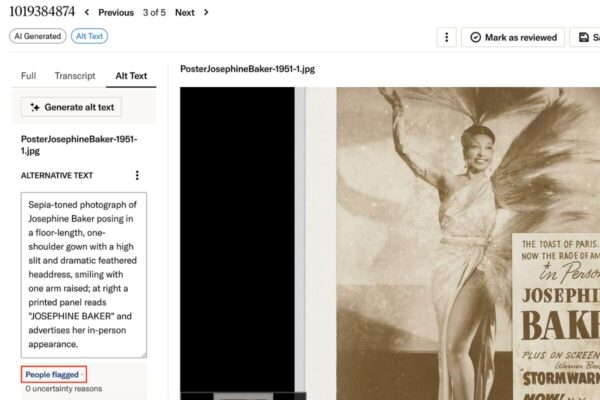Click the right chevron after Next

(206, 13)
